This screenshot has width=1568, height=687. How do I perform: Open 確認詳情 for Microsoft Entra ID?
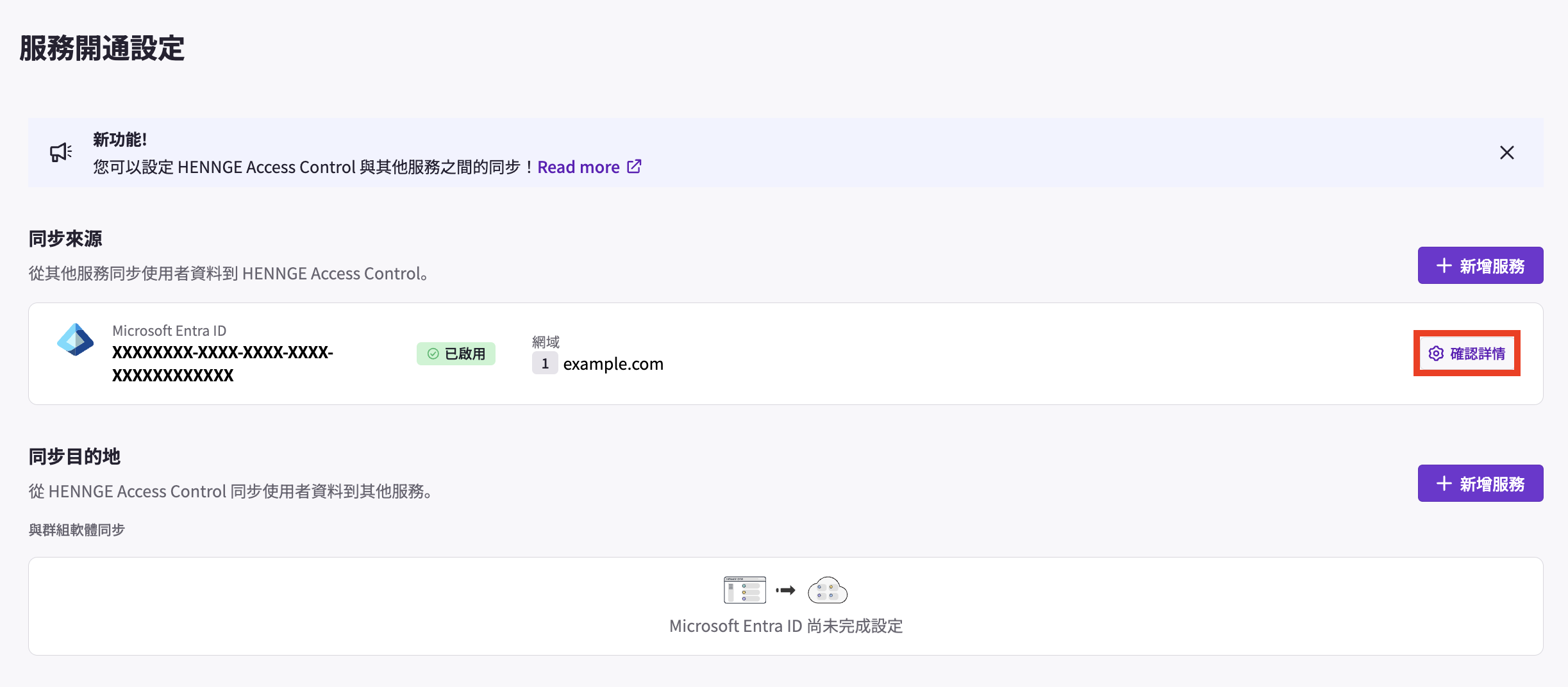(1467, 353)
